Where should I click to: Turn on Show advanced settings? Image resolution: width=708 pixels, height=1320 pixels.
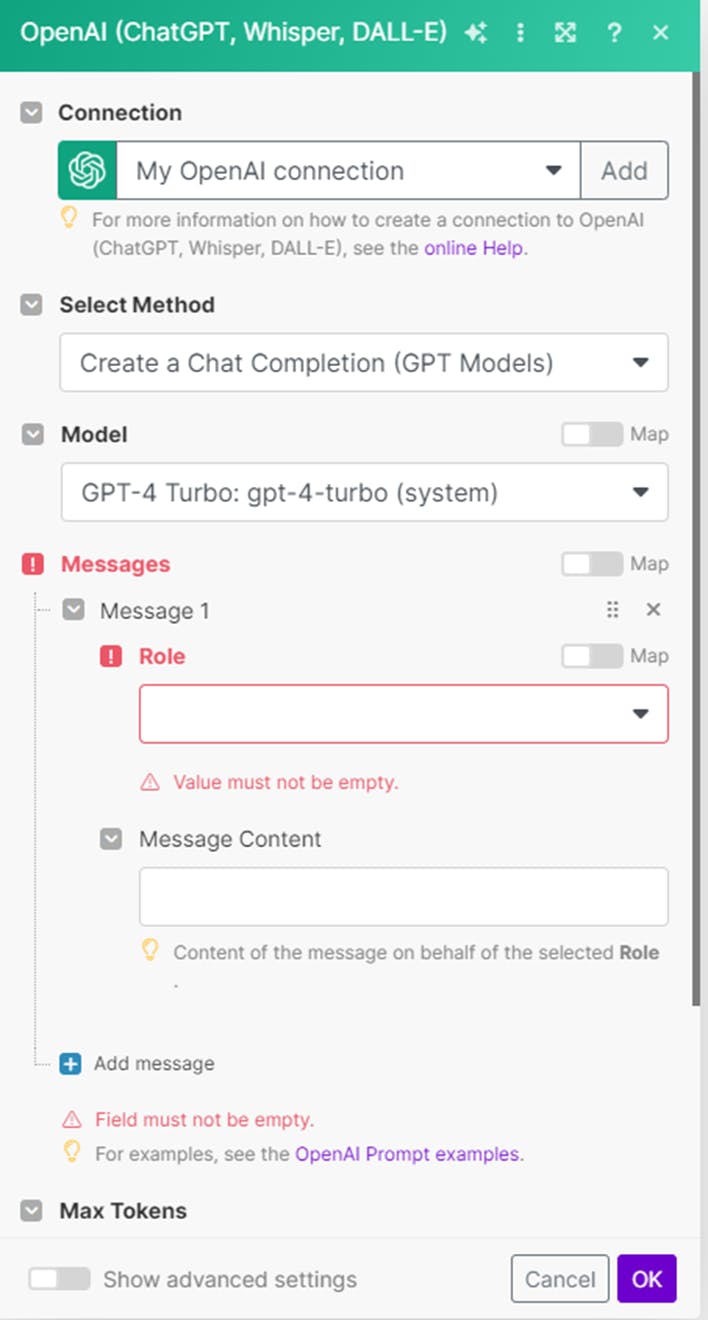[x=58, y=1279]
